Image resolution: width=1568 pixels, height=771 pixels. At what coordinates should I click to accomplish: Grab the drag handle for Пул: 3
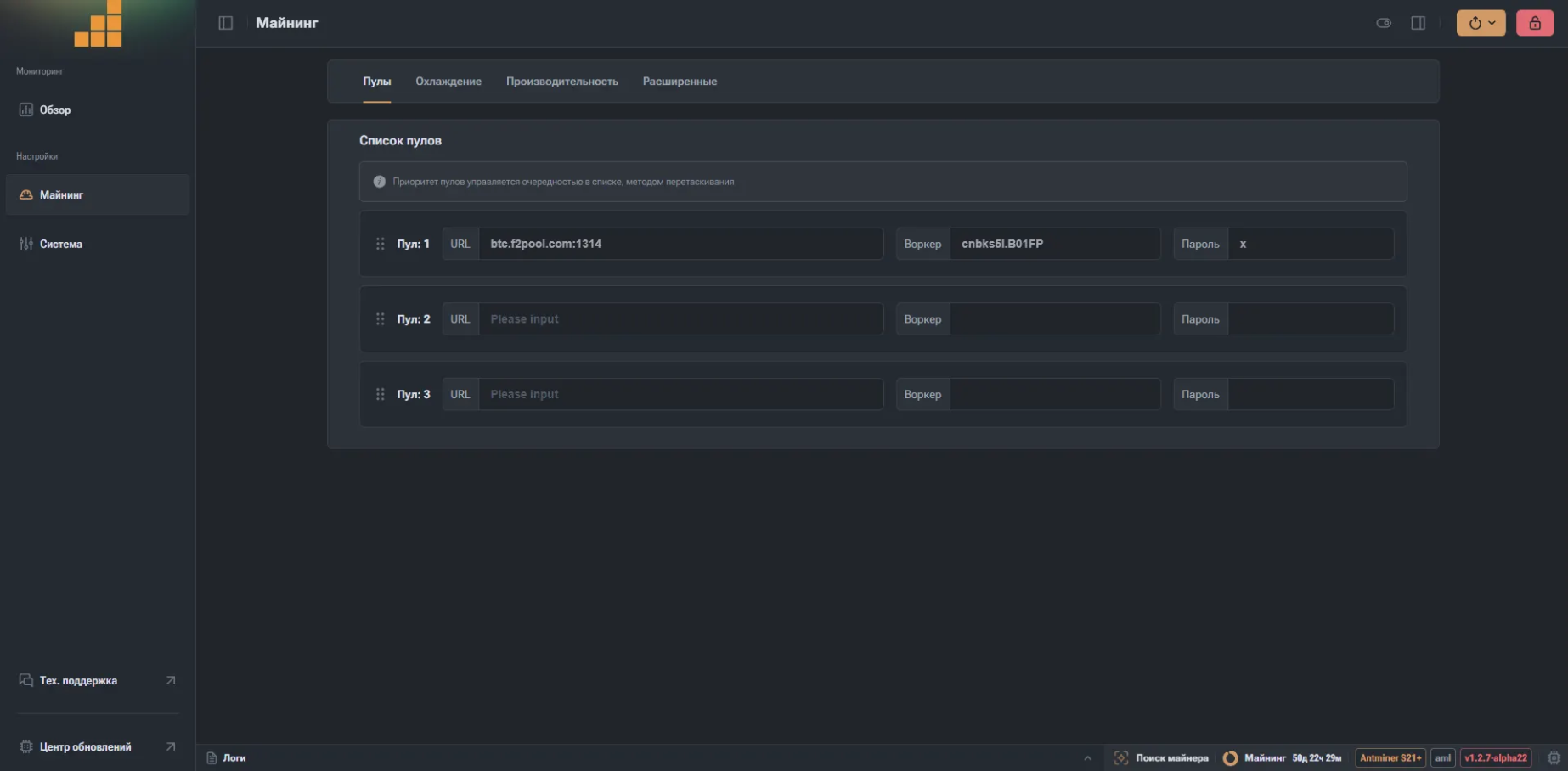tap(380, 394)
